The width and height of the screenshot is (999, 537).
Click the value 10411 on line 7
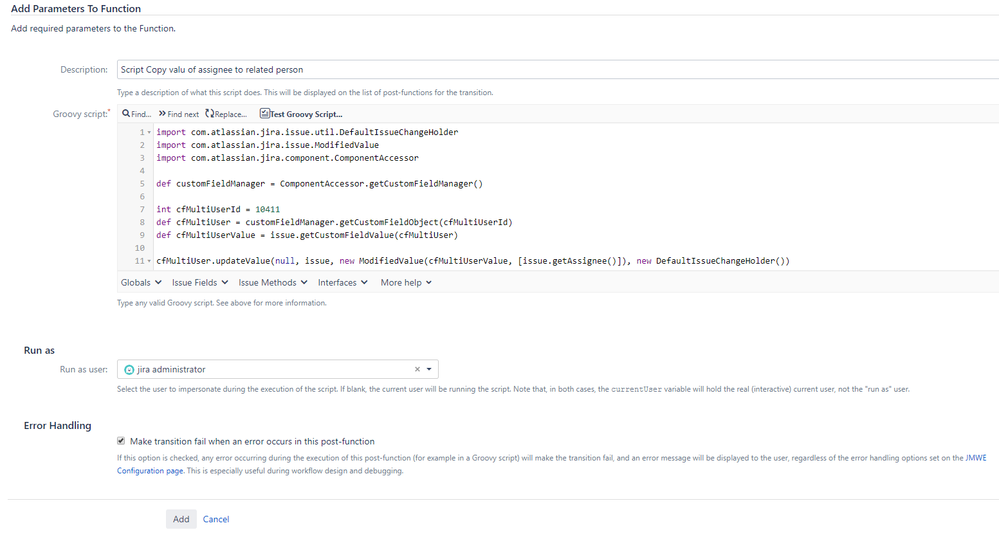(x=268, y=210)
